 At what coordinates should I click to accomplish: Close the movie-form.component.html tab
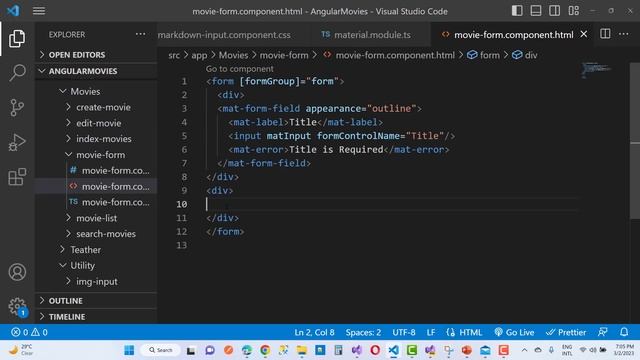[x=584, y=34]
